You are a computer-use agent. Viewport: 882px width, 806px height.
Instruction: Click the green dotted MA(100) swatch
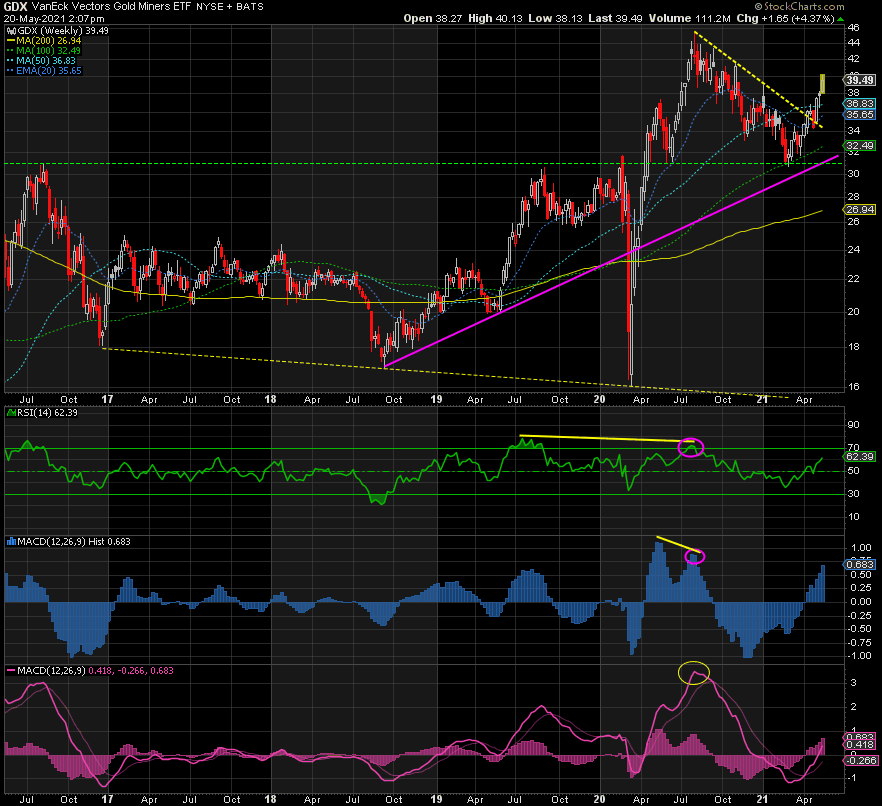click(11, 51)
